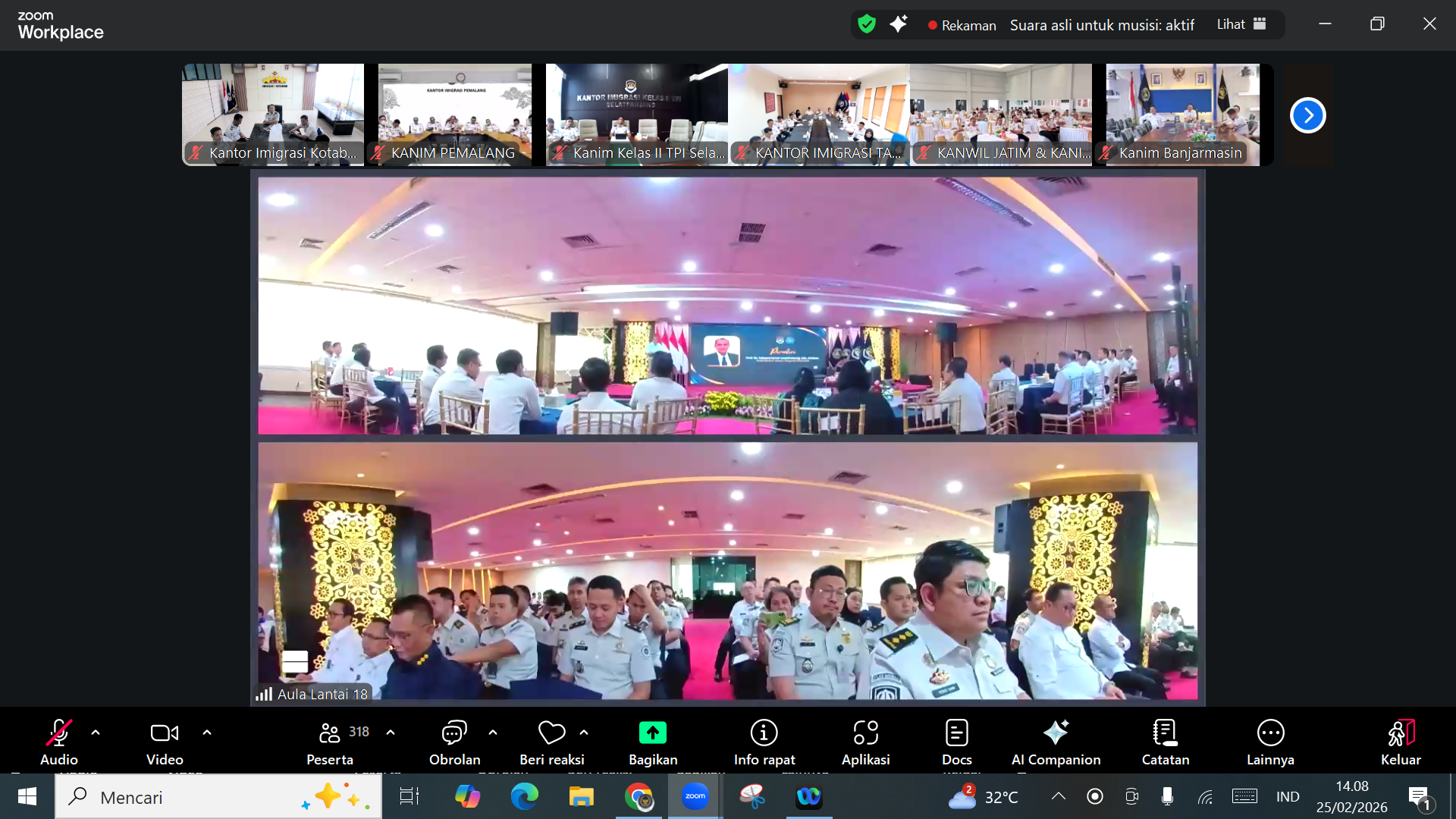Click green encryption shield icon
The width and height of the screenshot is (1456, 819).
click(x=867, y=24)
